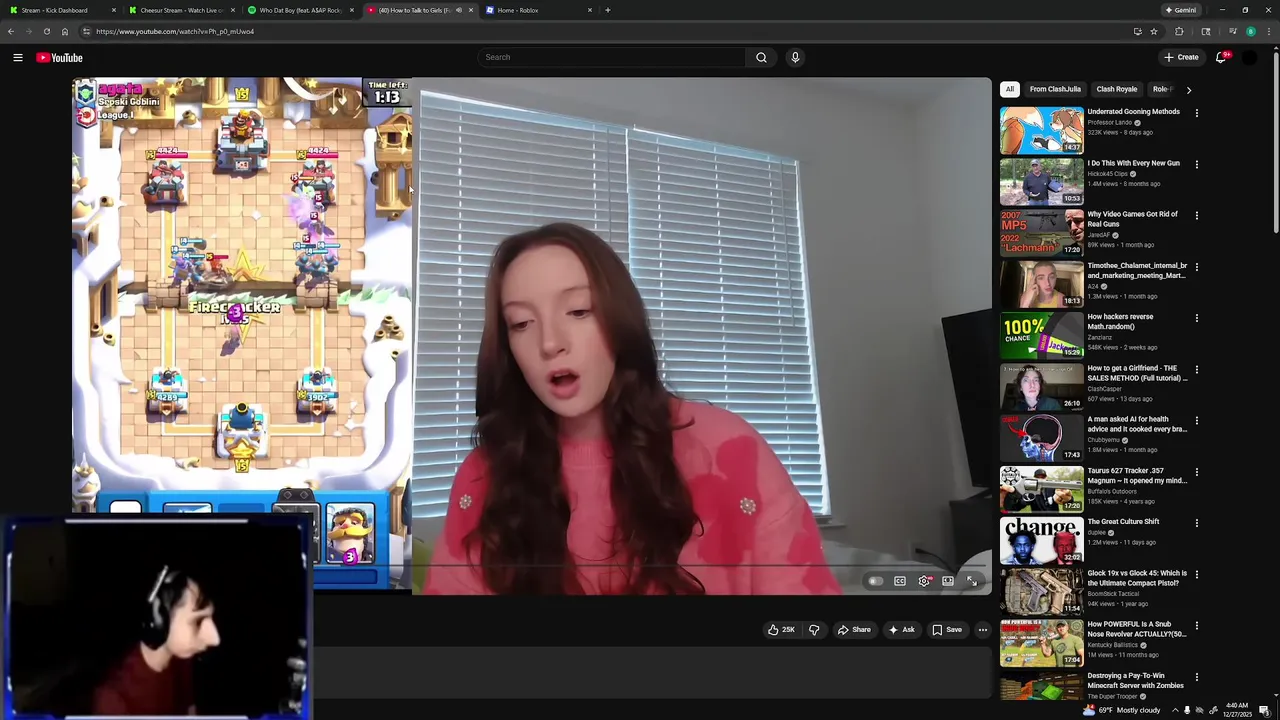Click the Ask button
This screenshot has width=1280, height=720.
[x=901, y=630]
